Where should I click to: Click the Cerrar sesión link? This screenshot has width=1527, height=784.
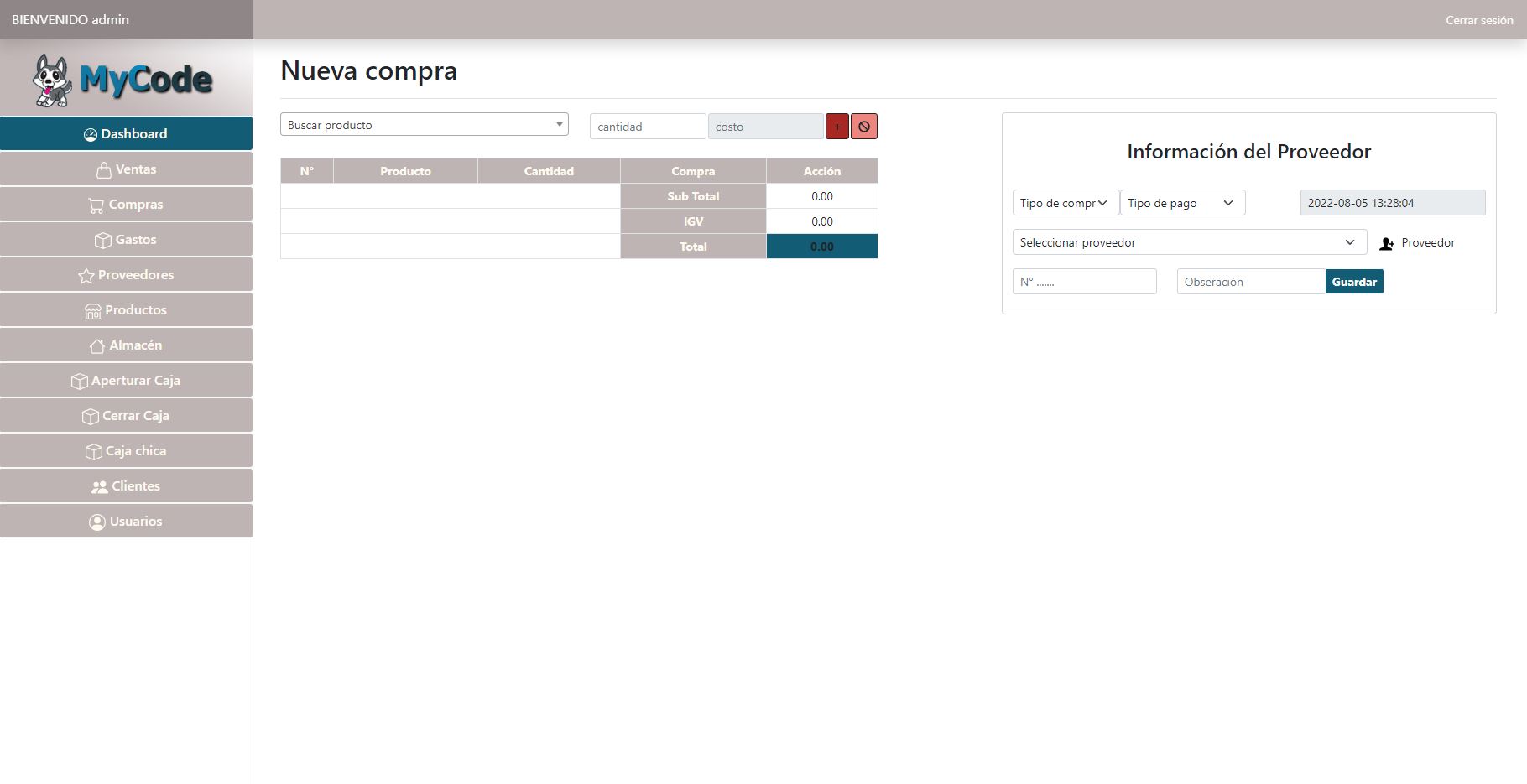(1478, 20)
